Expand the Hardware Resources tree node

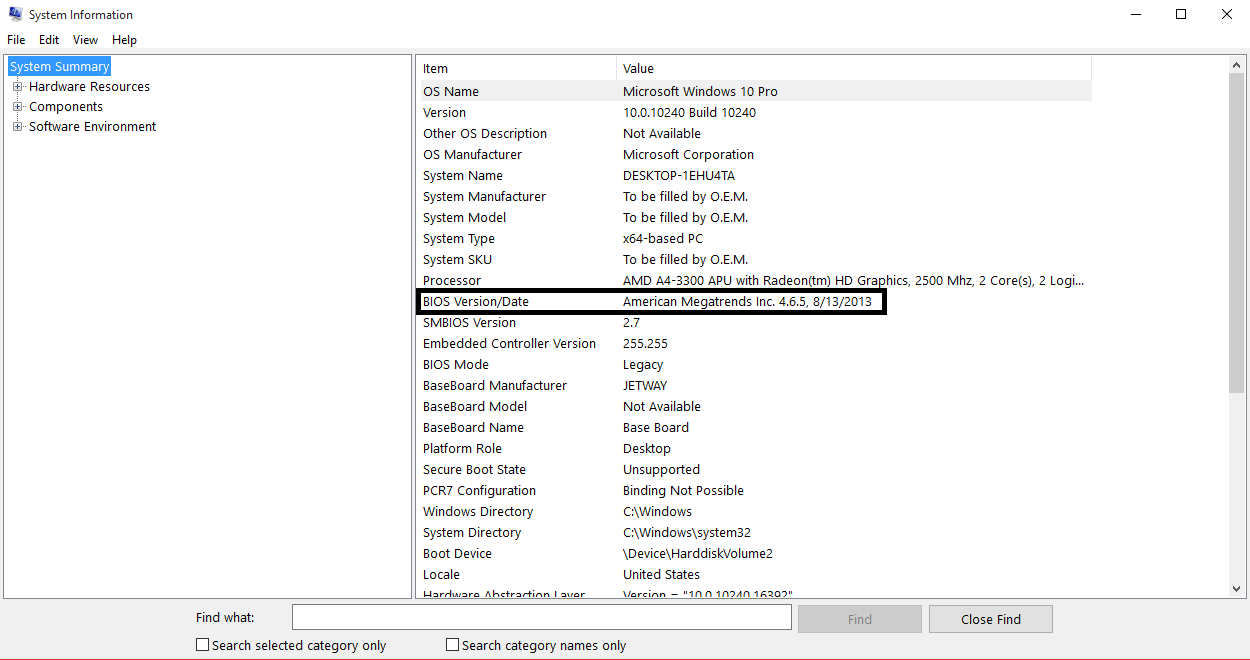pos(17,87)
